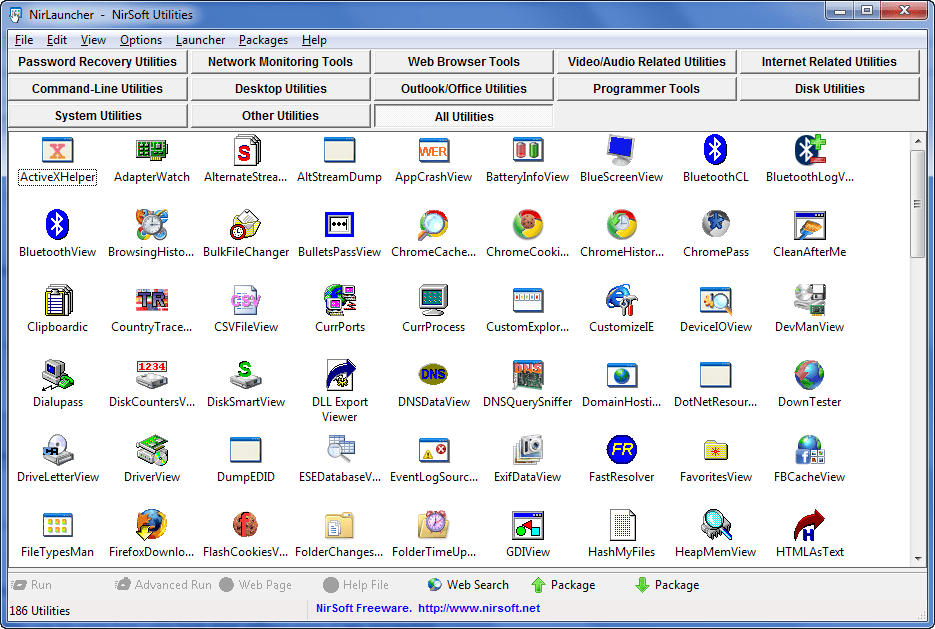Switch to Programmer Tools tab

pos(646,89)
